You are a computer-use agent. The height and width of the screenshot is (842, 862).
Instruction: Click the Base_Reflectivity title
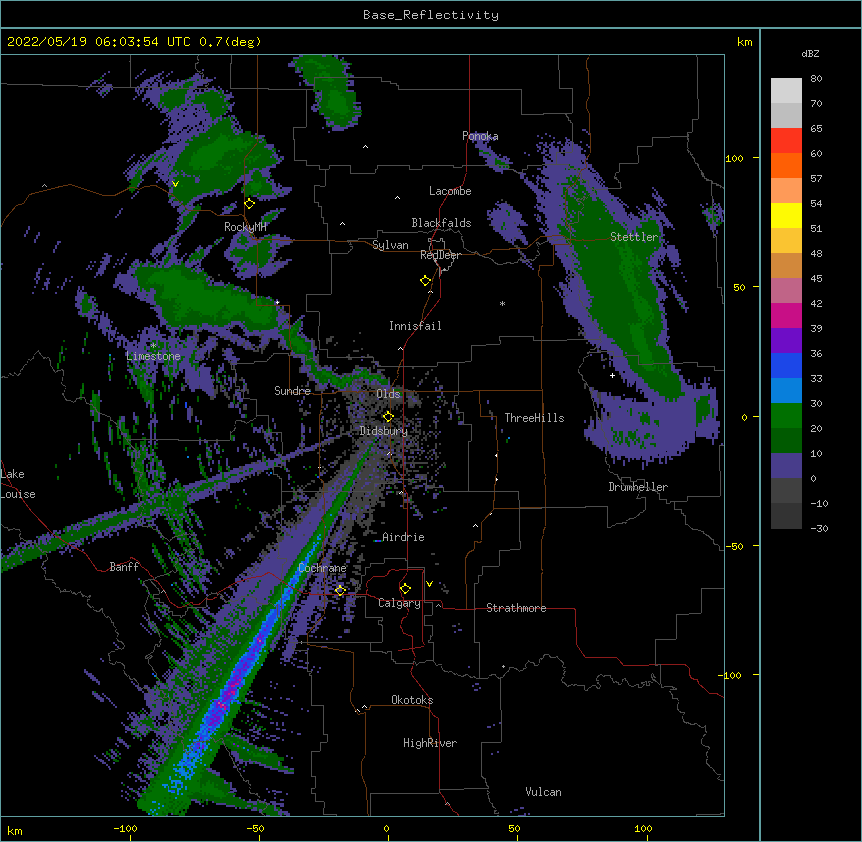pyautogui.click(x=431, y=15)
